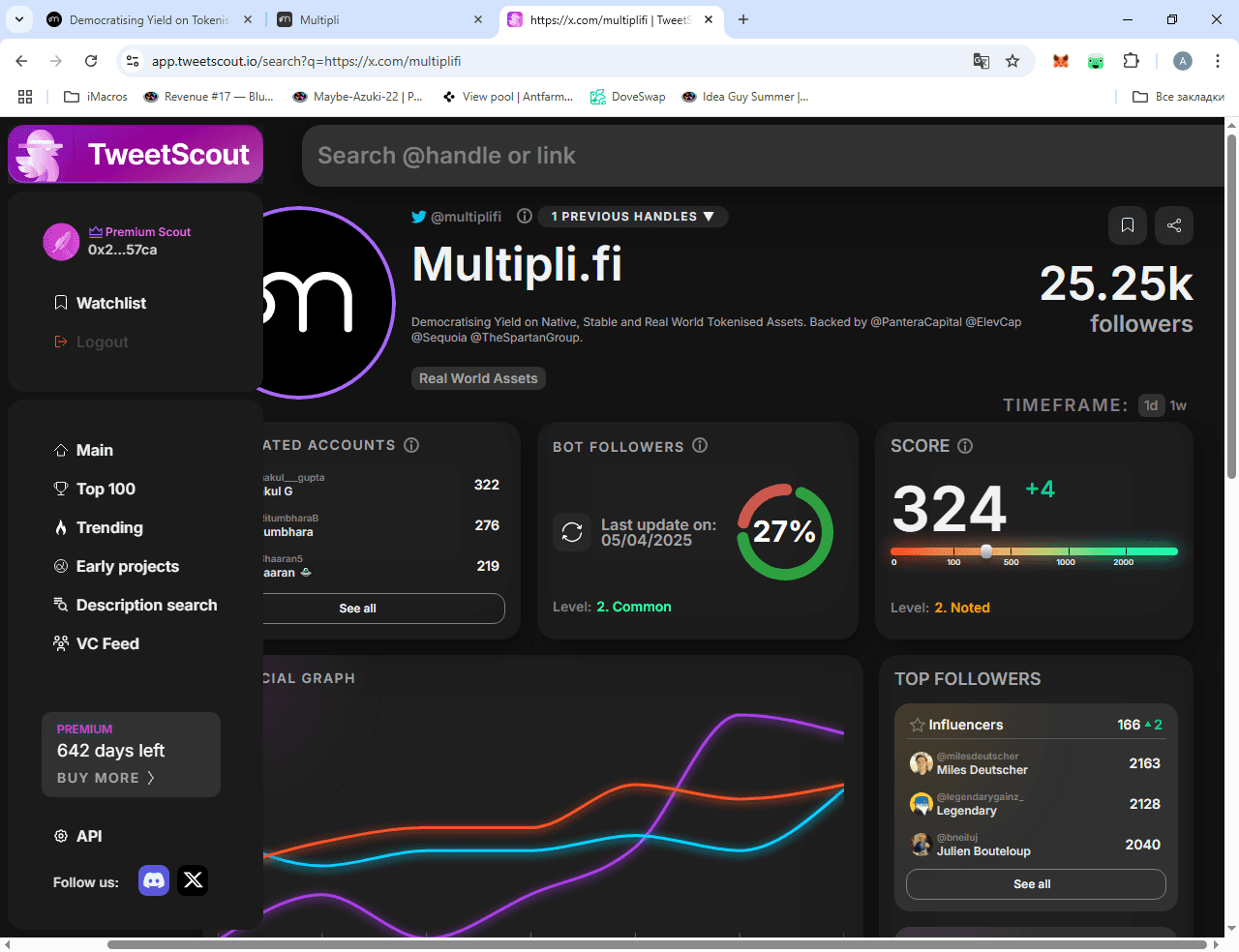Click score slider handle
Screen dimensions: 1239x952
986,551
